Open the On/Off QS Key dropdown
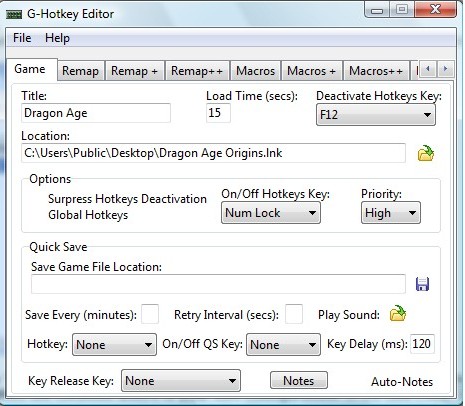Viewport: 465px width, 406px height. (283, 345)
